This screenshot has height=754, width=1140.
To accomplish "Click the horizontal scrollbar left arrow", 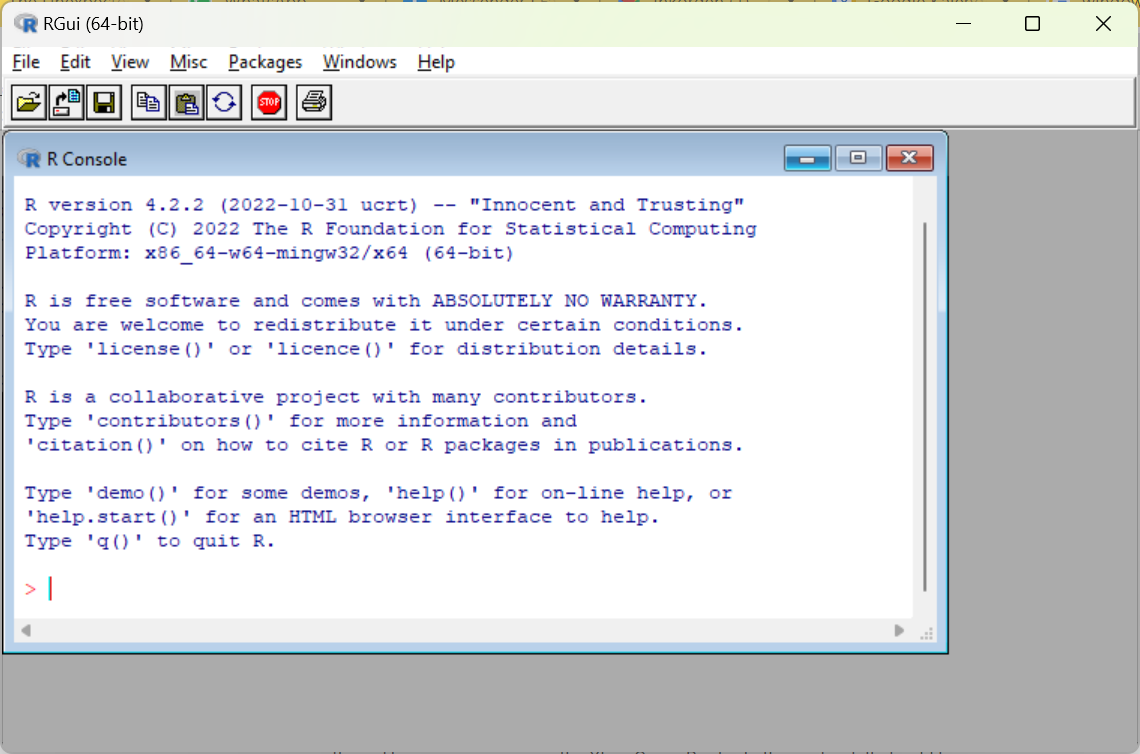I will pyautogui.click(x=26, y=630).
